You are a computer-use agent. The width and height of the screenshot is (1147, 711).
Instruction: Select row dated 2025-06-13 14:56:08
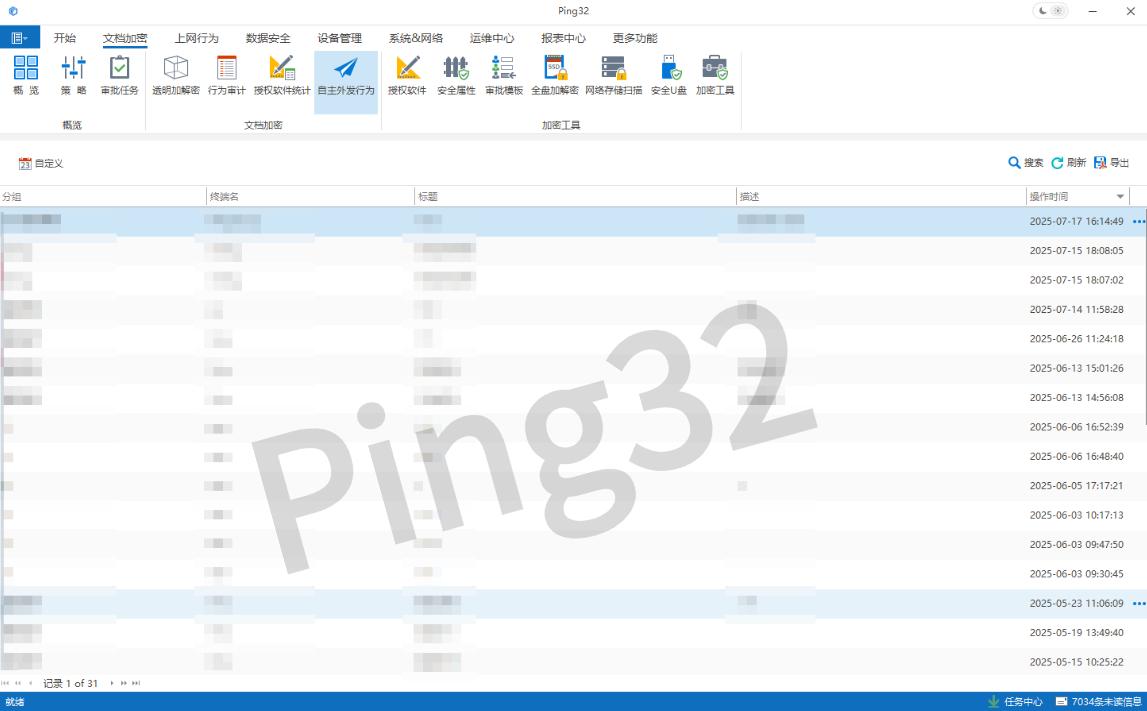point(574,398)
